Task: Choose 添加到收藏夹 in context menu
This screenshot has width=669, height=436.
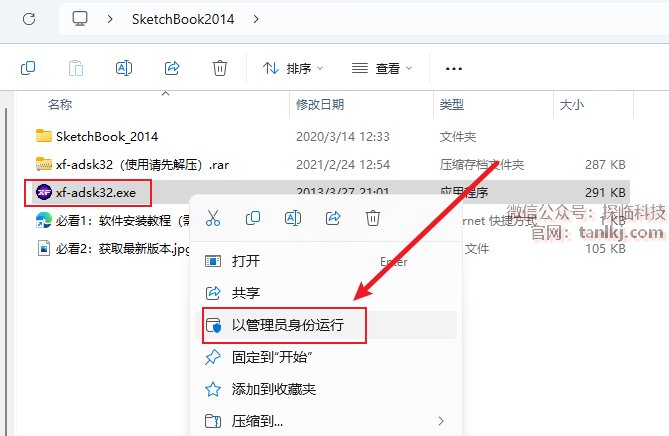Action: coord(326,389)
